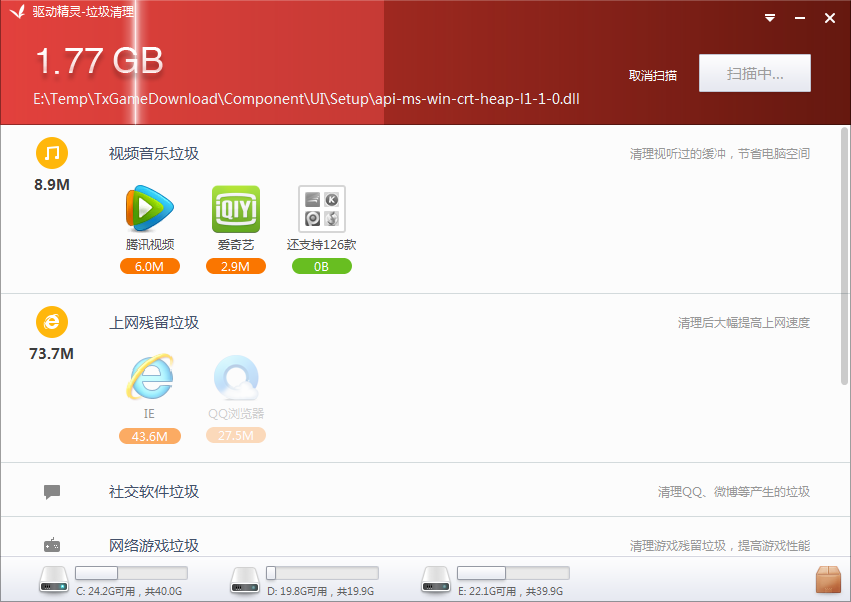Click the orange music note category icon
This screenshot has height=602, width=851.
[53, 153]
